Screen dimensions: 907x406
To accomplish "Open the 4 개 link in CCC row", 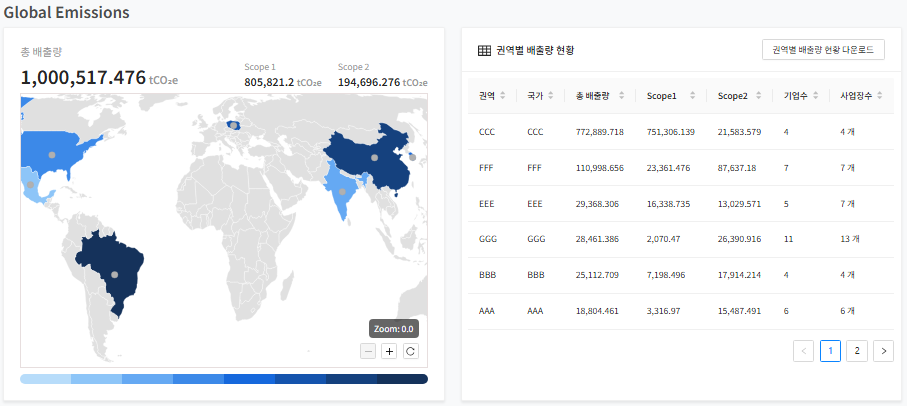I will [x=847, y=131].
